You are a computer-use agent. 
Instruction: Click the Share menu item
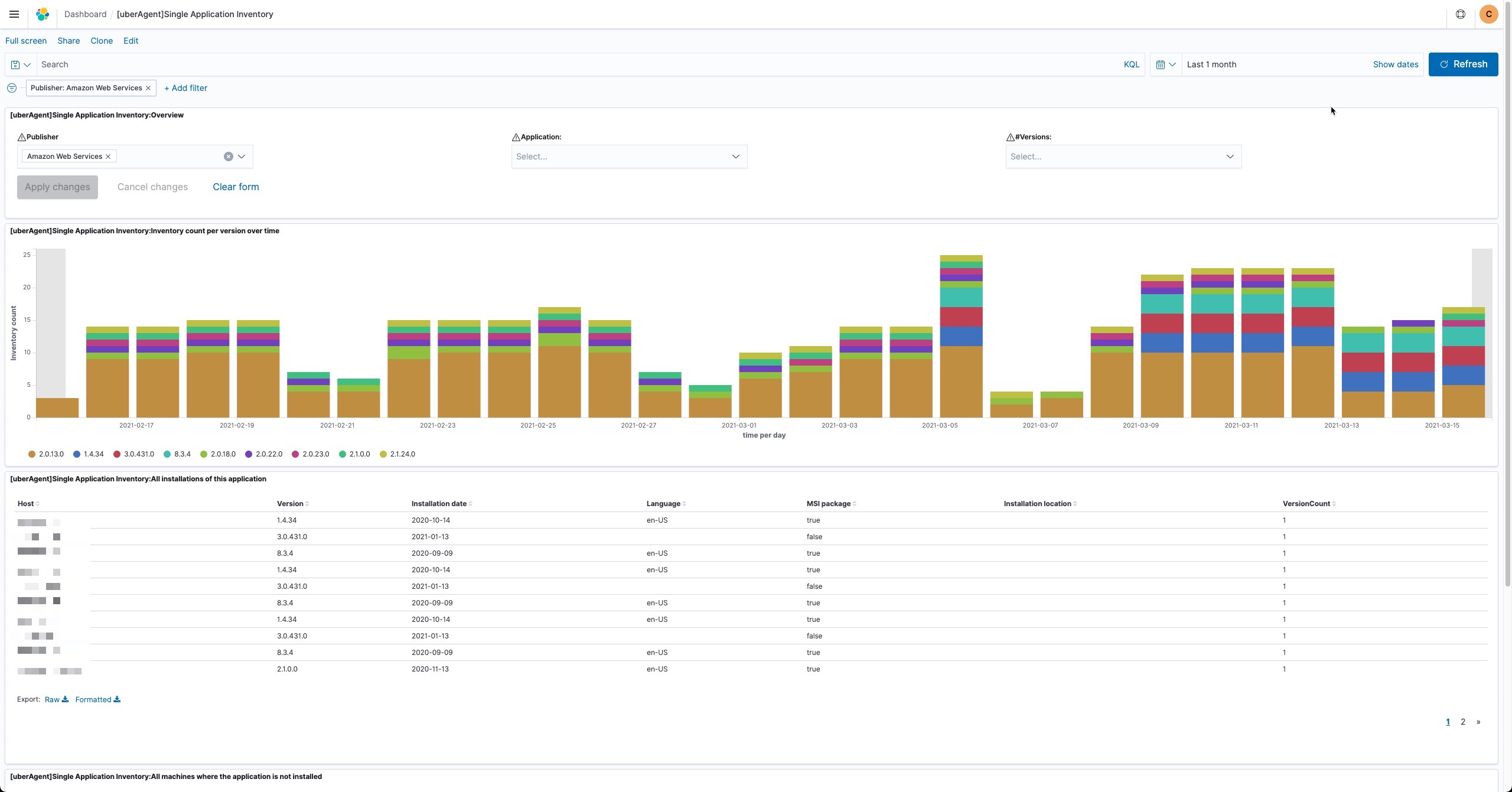69,41
